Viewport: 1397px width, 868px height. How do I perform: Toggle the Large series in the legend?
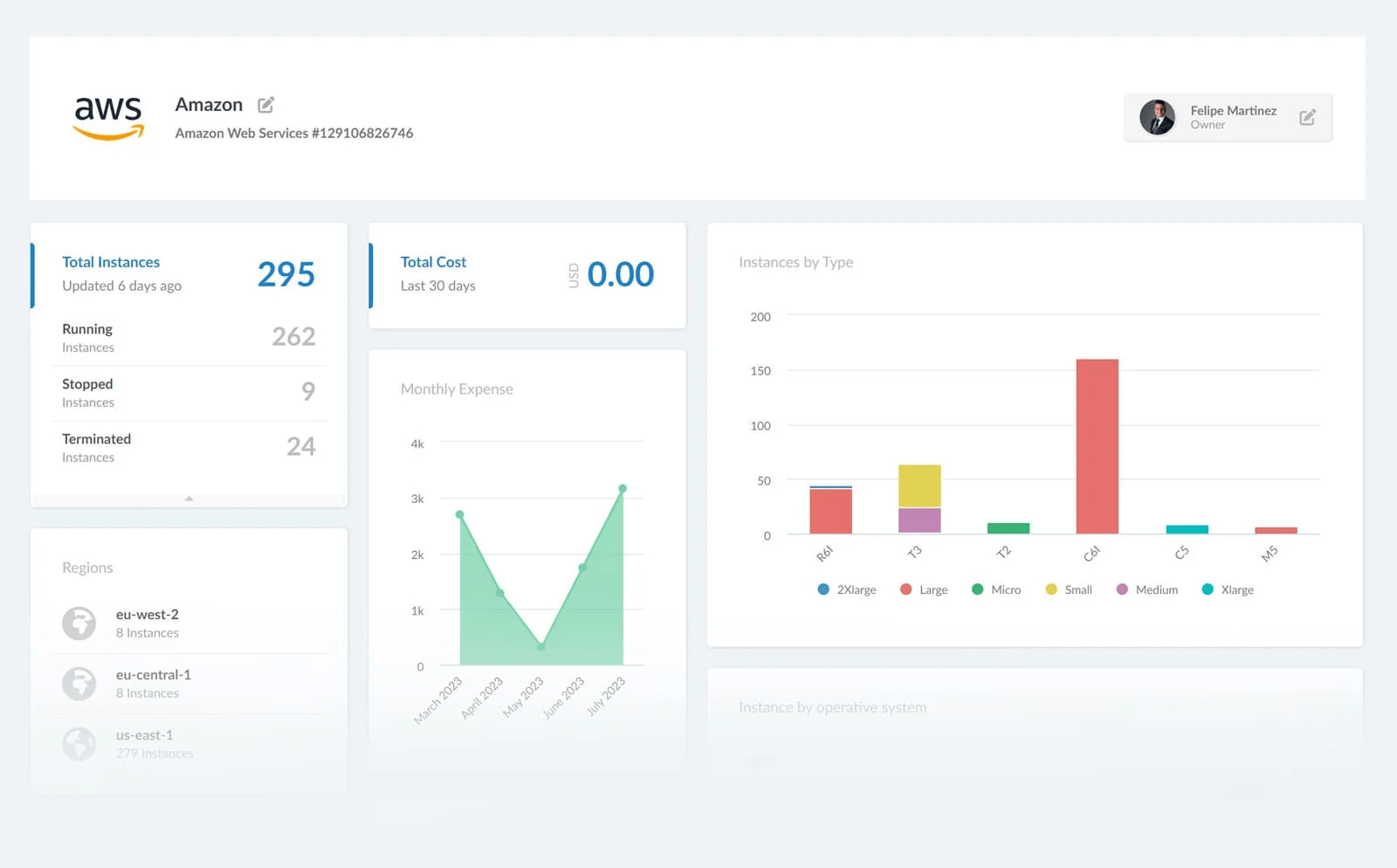click(x=923, y=589)
